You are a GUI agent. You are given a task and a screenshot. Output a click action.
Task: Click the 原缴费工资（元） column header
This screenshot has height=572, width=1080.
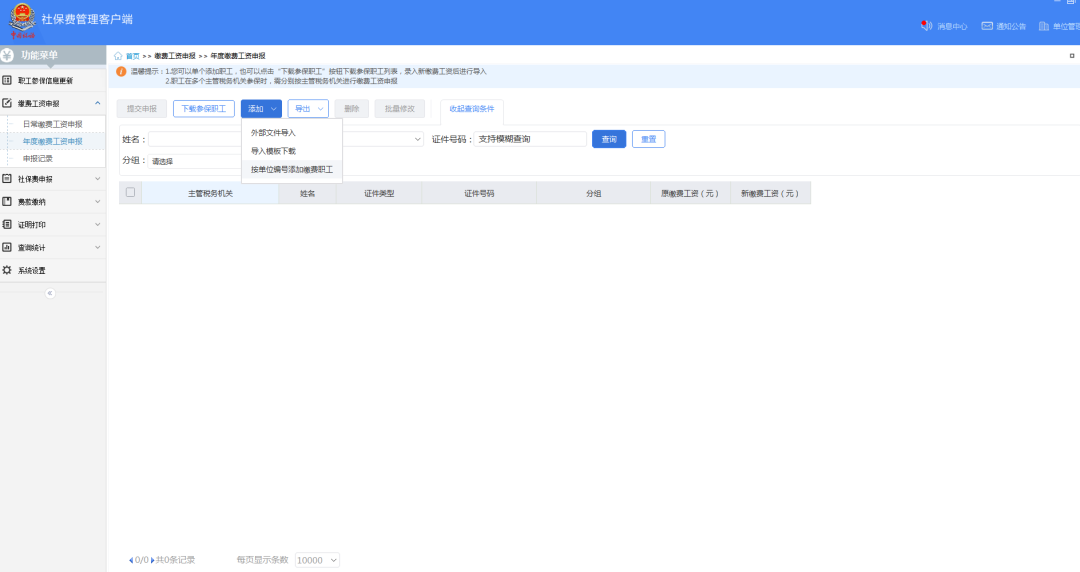[690, 194]
